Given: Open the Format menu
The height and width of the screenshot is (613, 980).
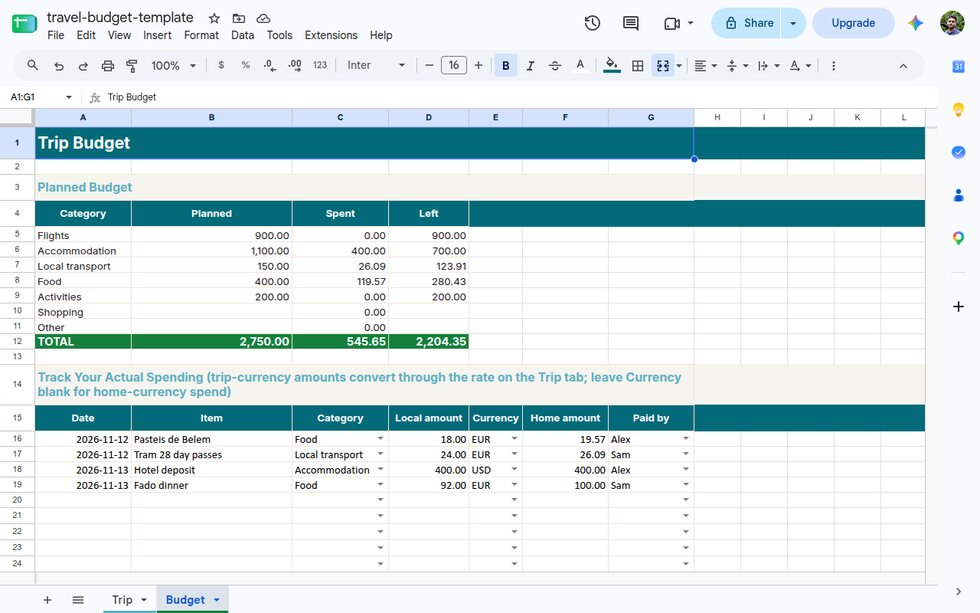Looking at the screenshot, I should (201, 35).
